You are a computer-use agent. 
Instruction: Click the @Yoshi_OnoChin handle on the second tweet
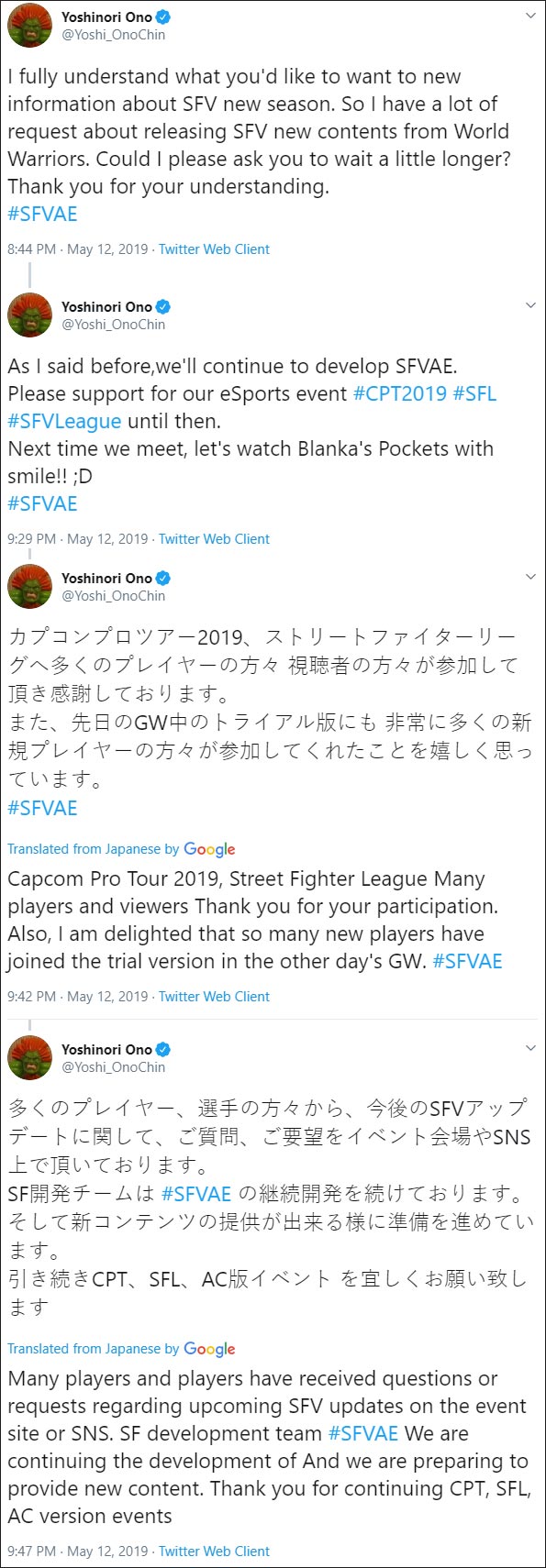point(114,324)
